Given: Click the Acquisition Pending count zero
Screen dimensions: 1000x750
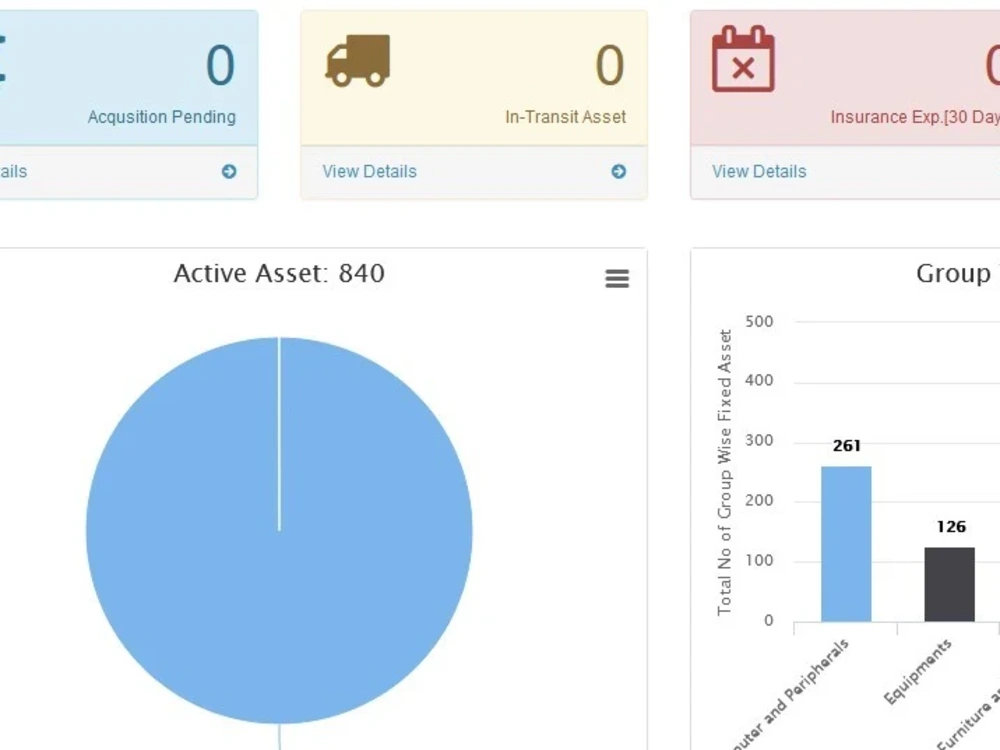Looking at the screenshot, I should (x=220, y=65).
